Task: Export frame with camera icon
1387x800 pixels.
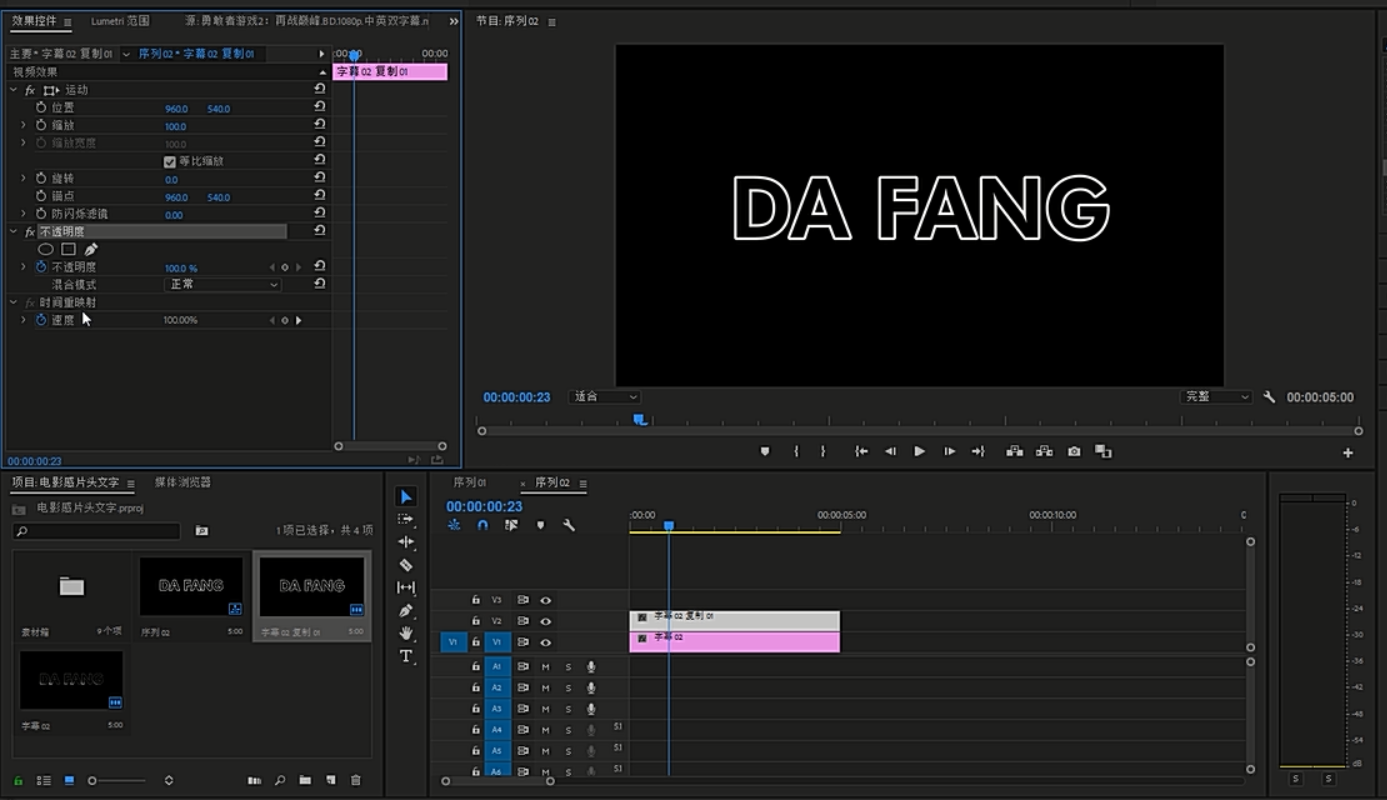Action: [1074, 452]
